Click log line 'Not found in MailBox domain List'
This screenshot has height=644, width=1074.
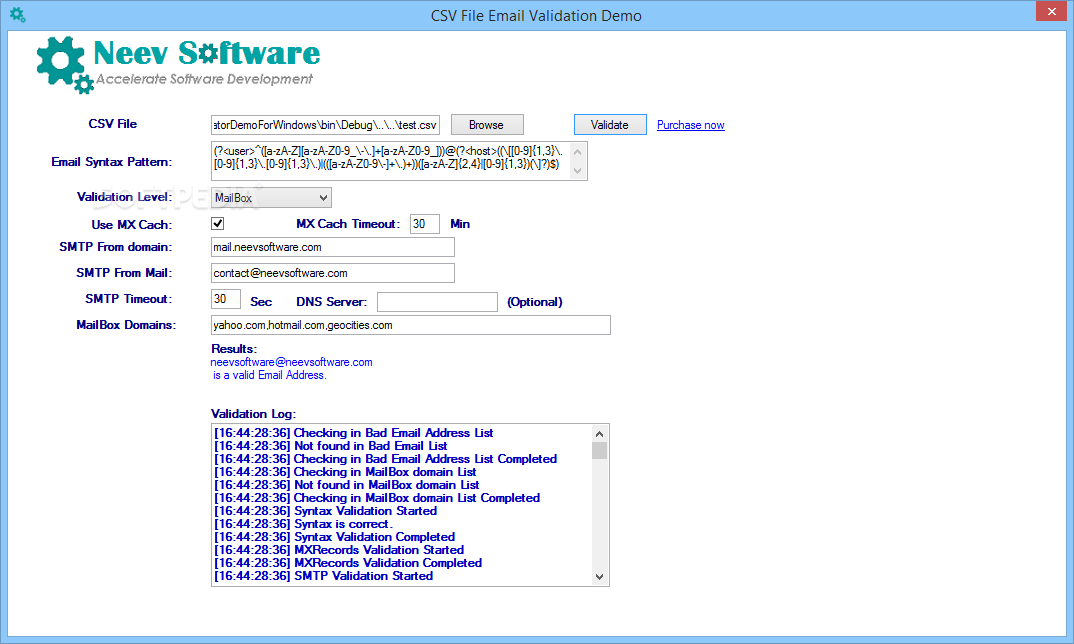point(347,485)
